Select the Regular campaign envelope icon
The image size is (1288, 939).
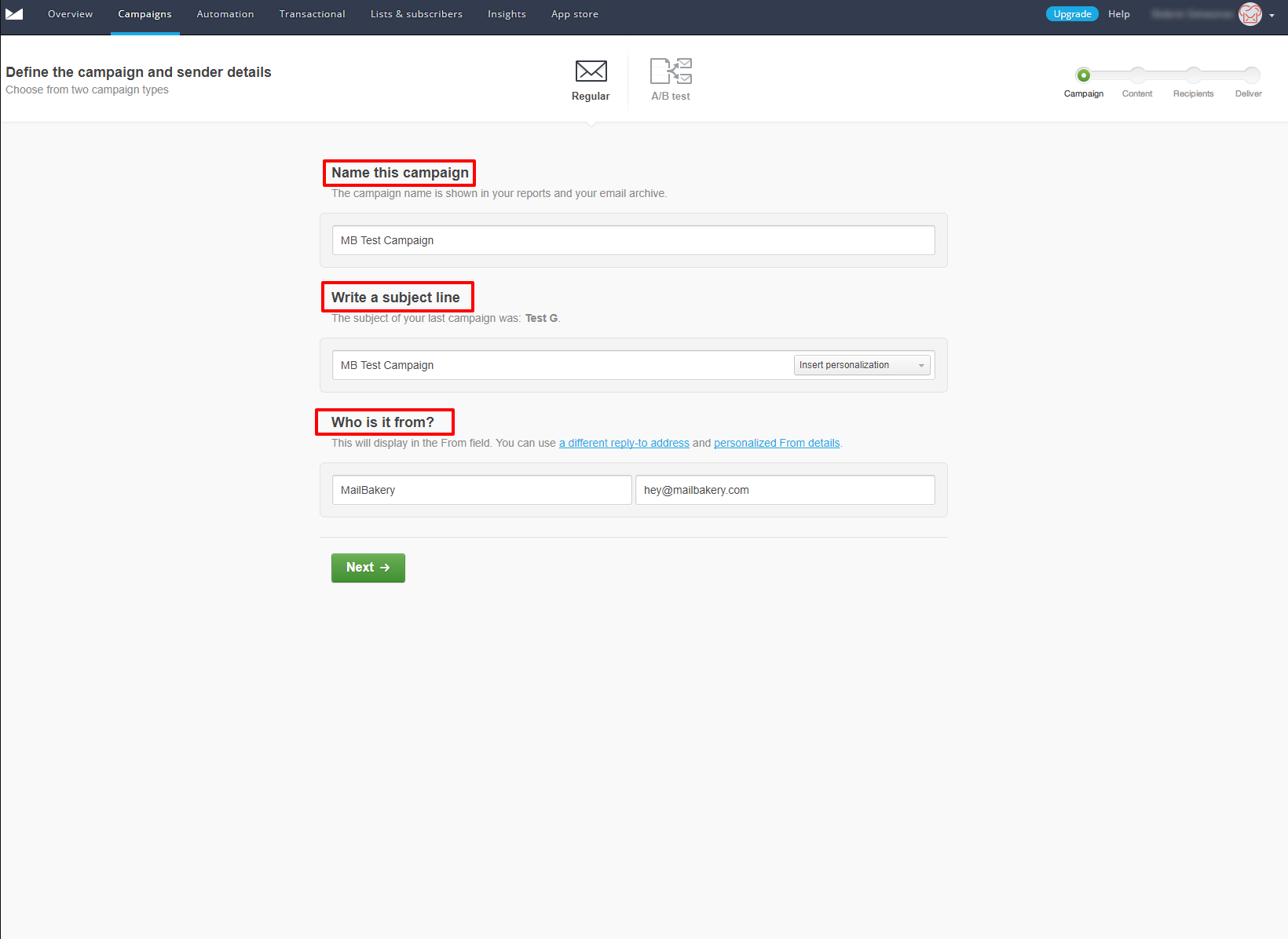(591, 71)
